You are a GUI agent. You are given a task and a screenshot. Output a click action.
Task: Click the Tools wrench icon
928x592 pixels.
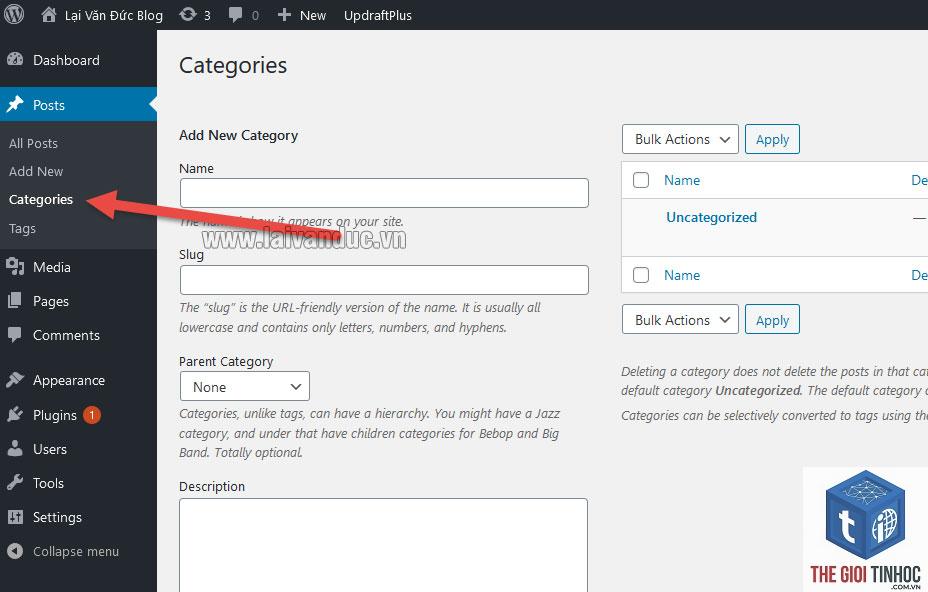pos(15,482)
